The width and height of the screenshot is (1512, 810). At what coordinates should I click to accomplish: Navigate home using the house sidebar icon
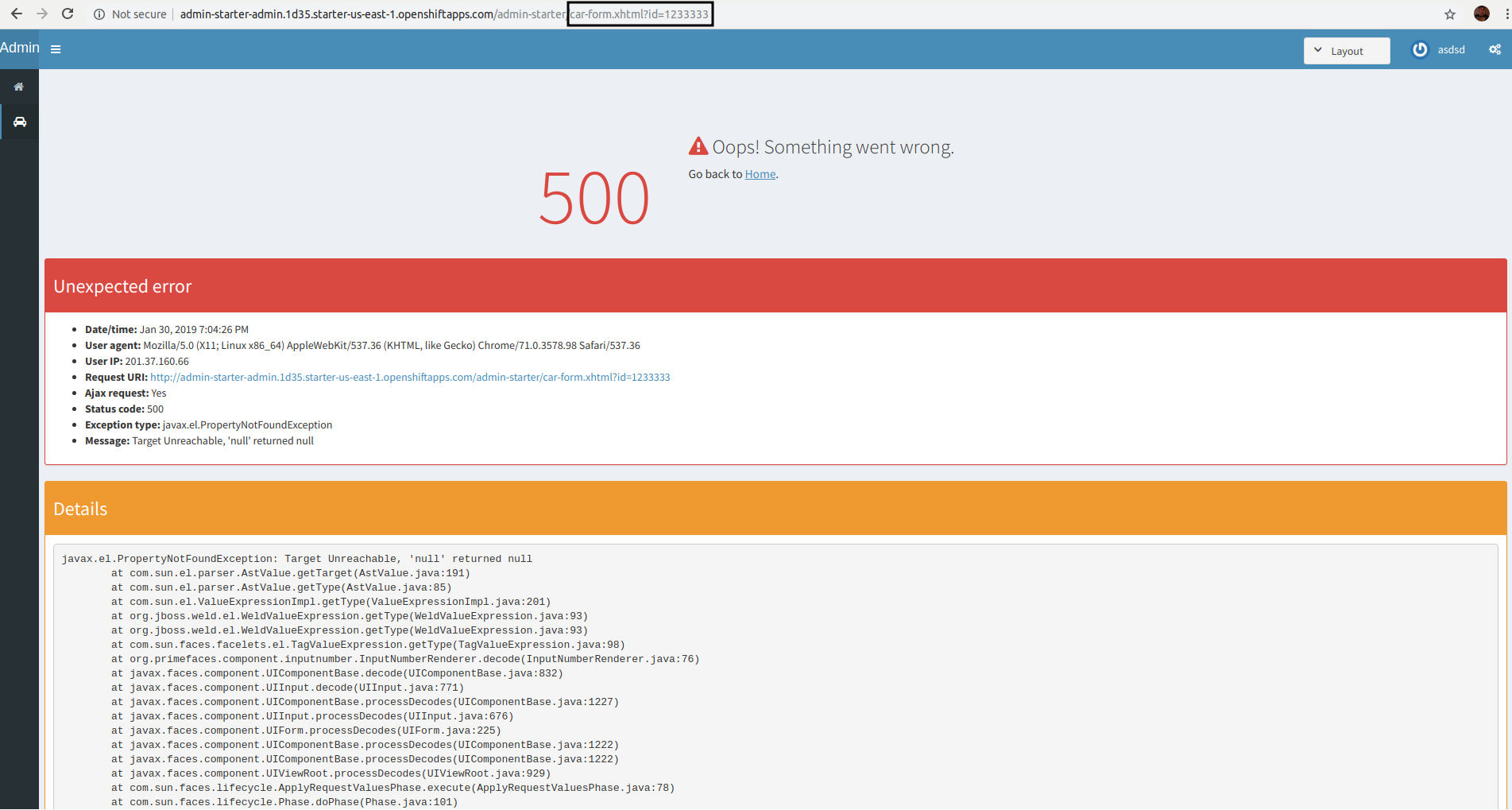tap(19, 86)
